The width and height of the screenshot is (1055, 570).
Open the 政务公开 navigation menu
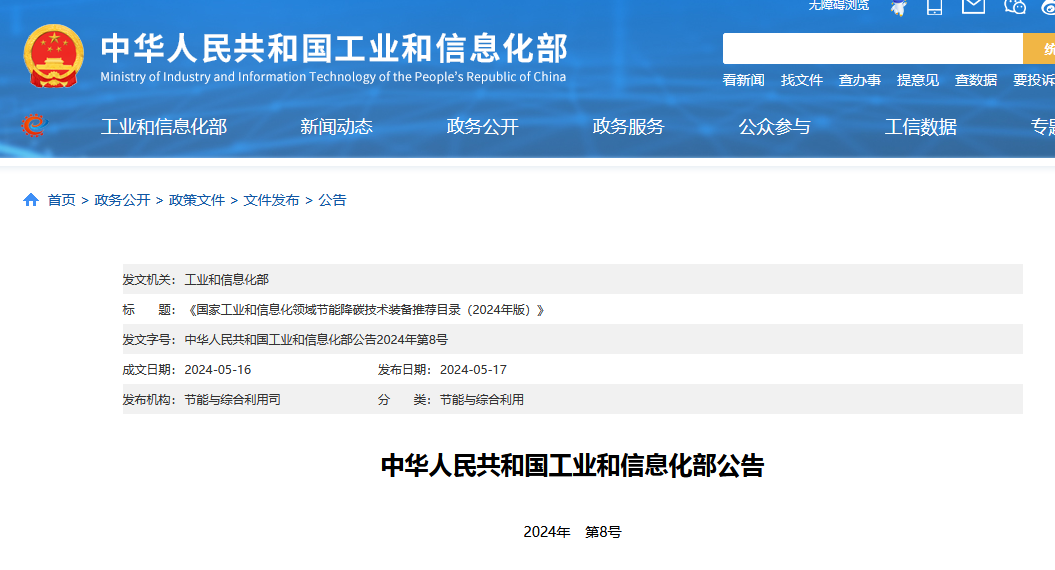pyautogui.click(x=482, y=127)
